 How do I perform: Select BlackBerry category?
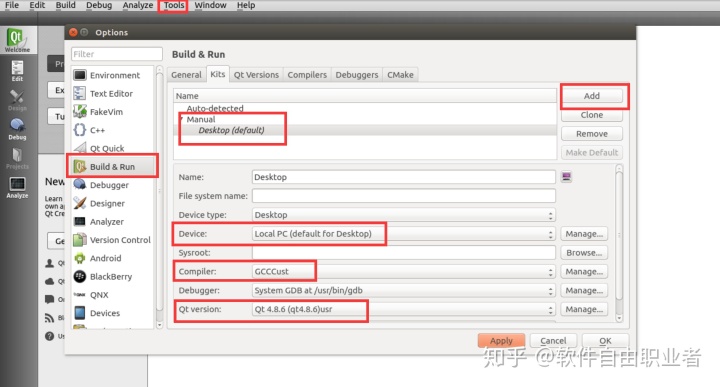point(112,276)
